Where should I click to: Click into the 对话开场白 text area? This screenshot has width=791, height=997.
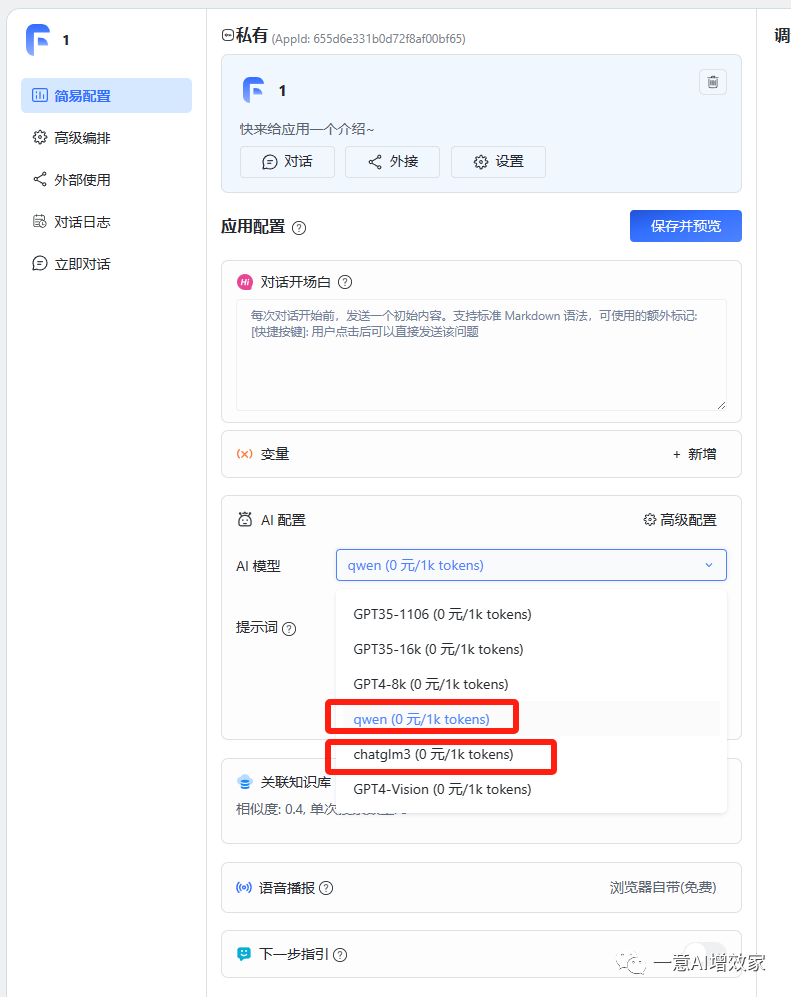tap(481, 355)
